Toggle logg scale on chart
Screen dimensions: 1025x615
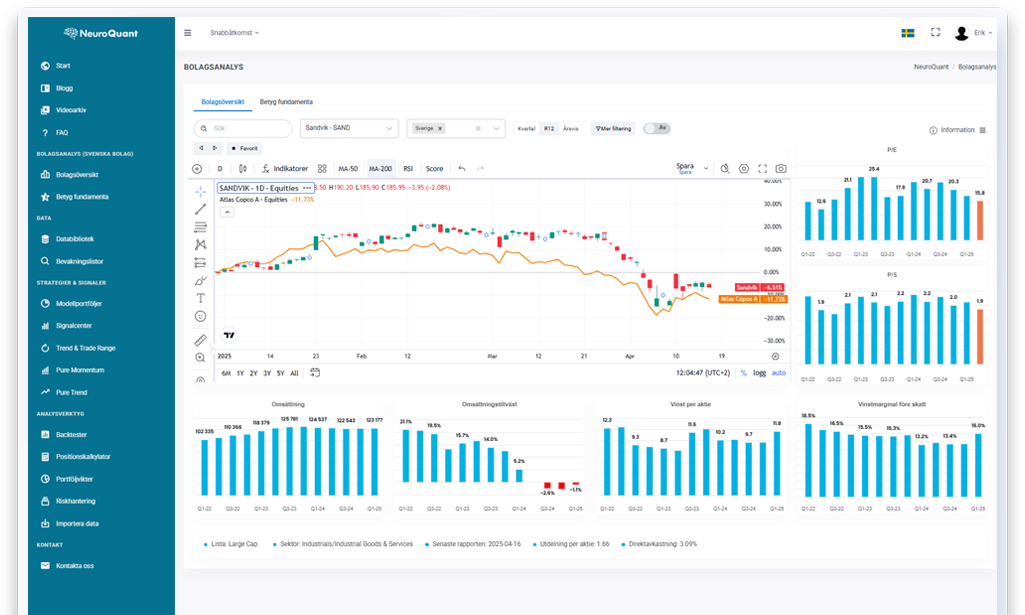pos(760,373)
